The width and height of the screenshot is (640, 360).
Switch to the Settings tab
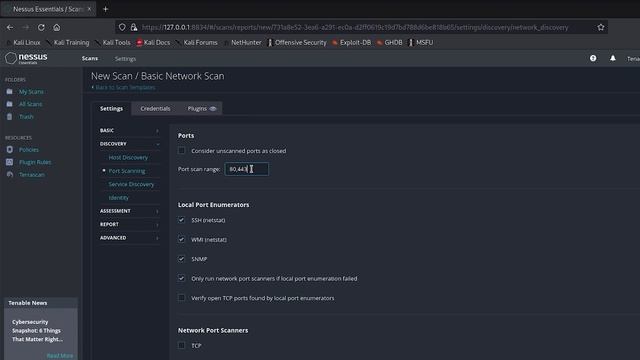111,109
